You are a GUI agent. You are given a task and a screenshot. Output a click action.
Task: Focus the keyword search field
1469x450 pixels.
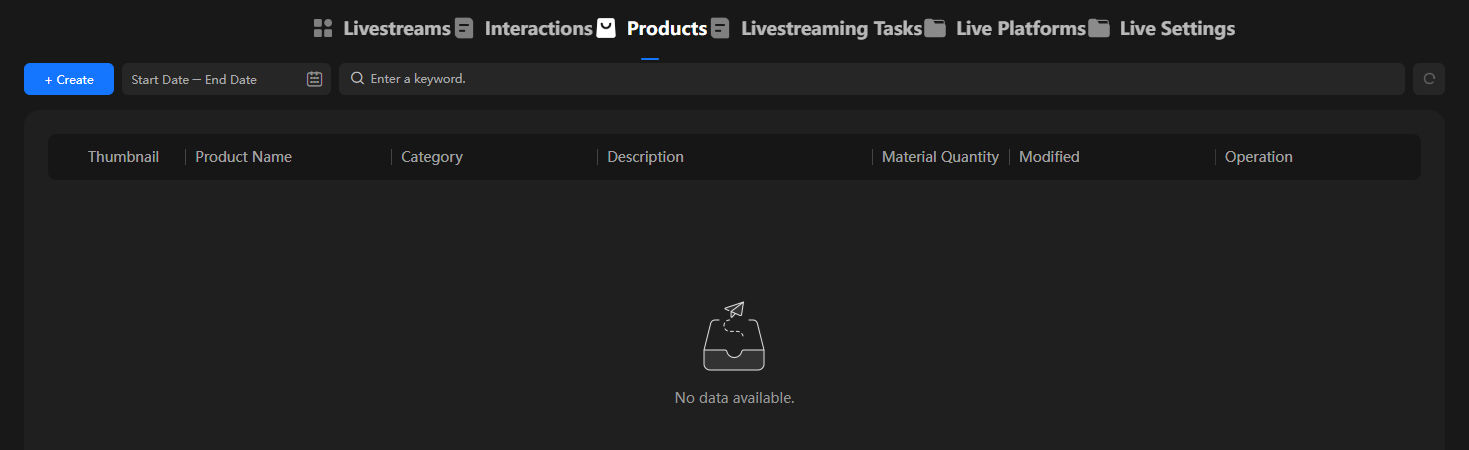[x=872, y=79]
